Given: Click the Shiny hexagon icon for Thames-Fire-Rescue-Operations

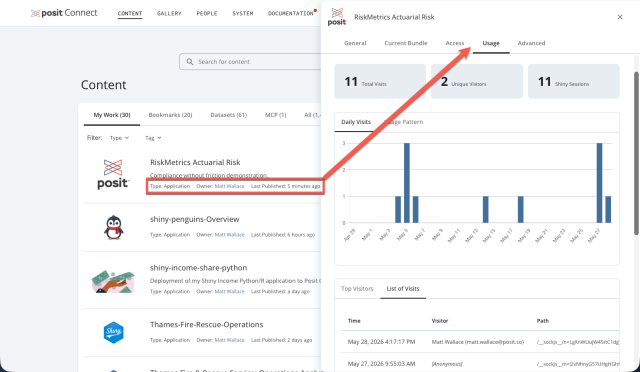Looking at the screenshot, I should point(113,332).
